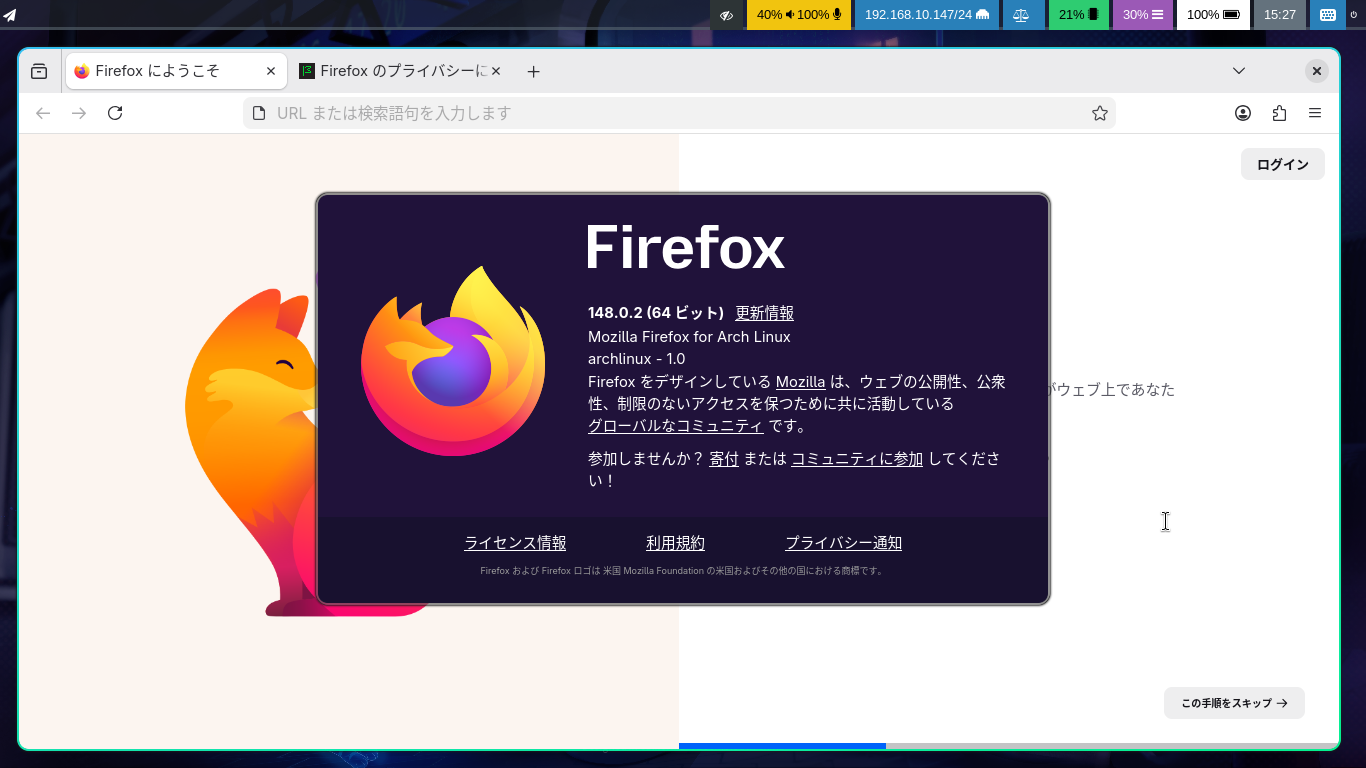Click the Firefox View icon beside the tabs

point(39,71)
